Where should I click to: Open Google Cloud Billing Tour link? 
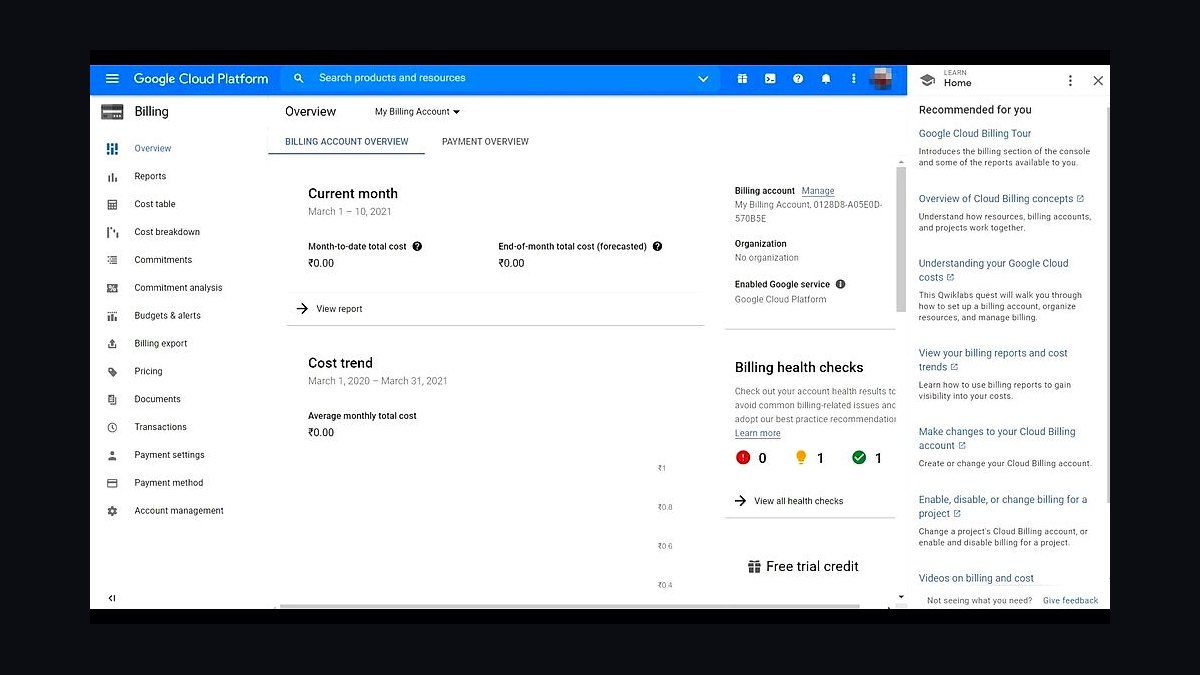[x=975, y=134]
